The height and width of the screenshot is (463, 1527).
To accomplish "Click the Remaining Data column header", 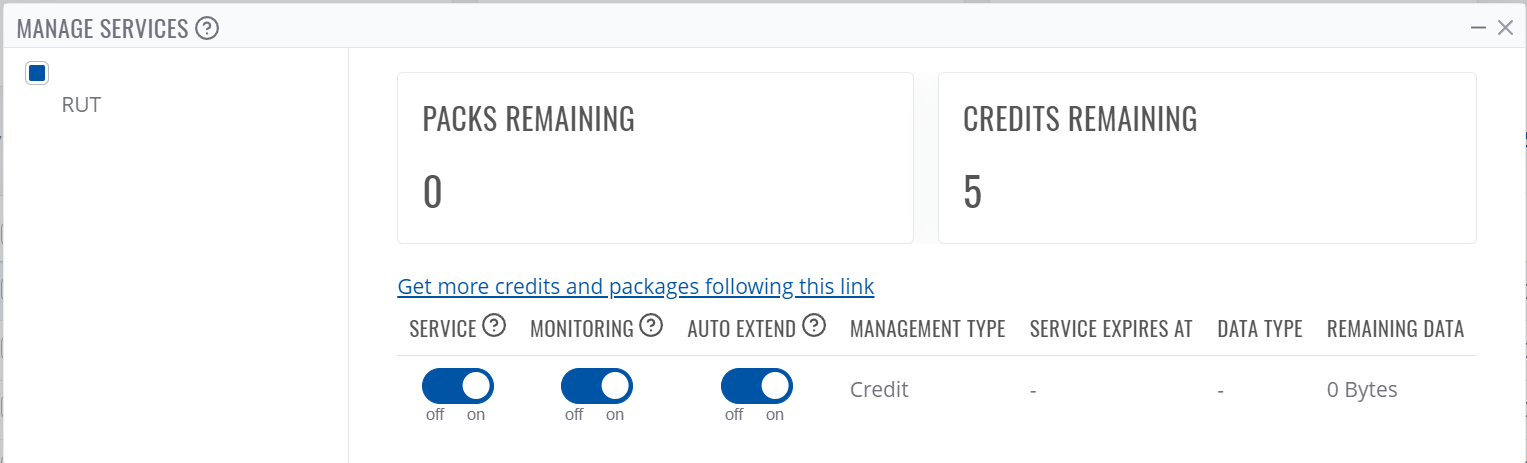I will (x=1395, y=329).
